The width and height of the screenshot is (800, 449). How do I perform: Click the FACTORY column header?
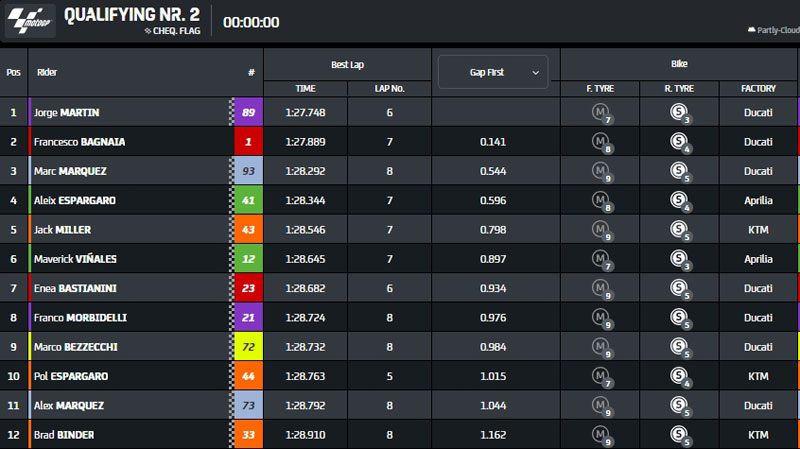click(758, 89)
